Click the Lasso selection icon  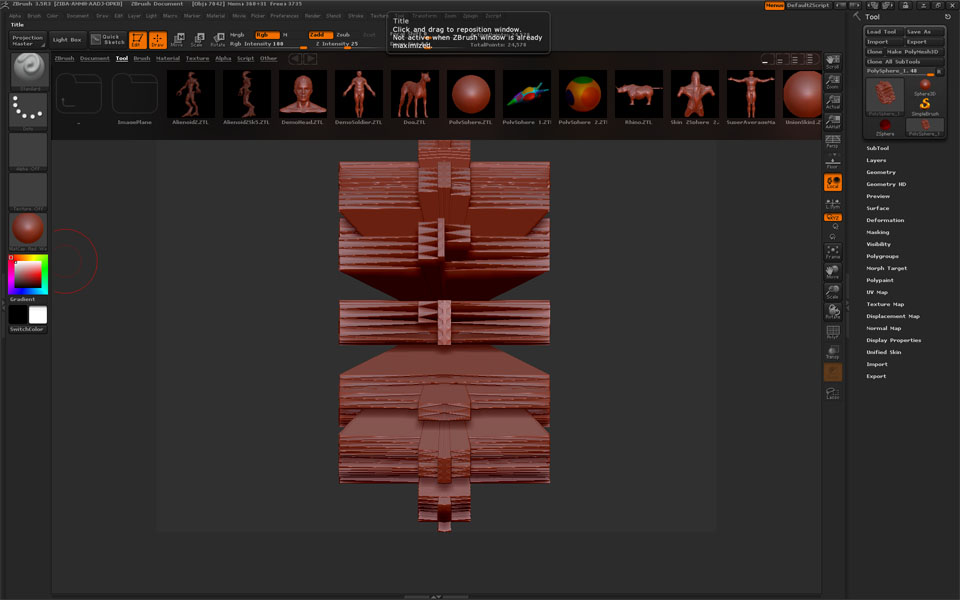(833, 392)
